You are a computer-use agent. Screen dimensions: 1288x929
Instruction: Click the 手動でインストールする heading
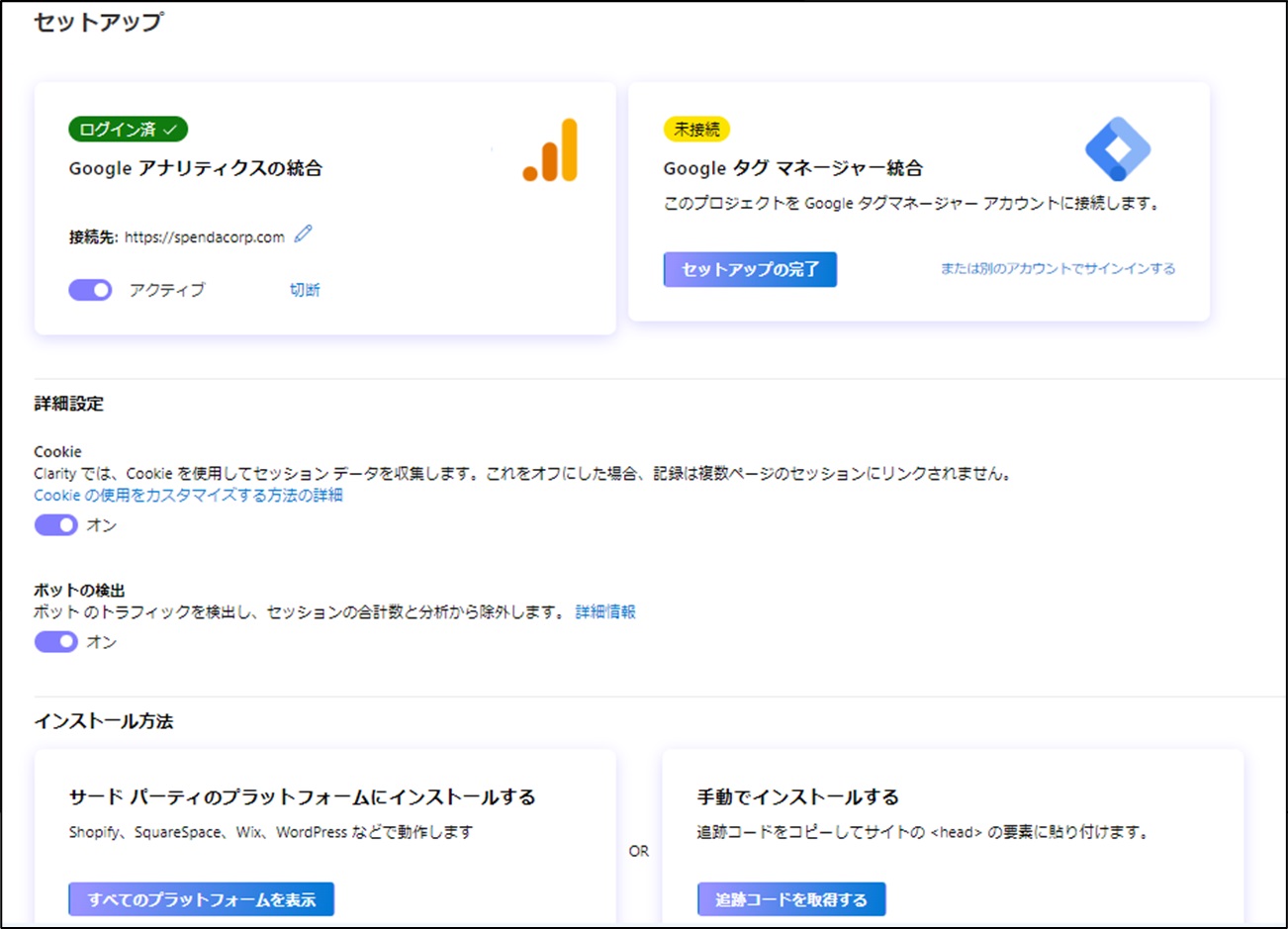click(797, 797)
